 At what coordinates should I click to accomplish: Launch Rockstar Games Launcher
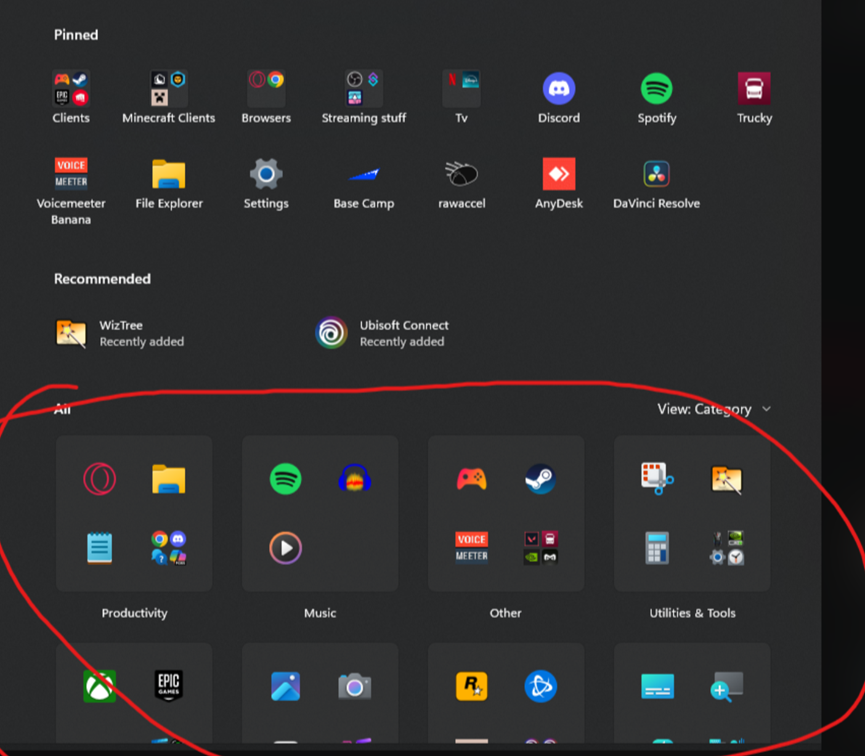[x=471, y=686]
